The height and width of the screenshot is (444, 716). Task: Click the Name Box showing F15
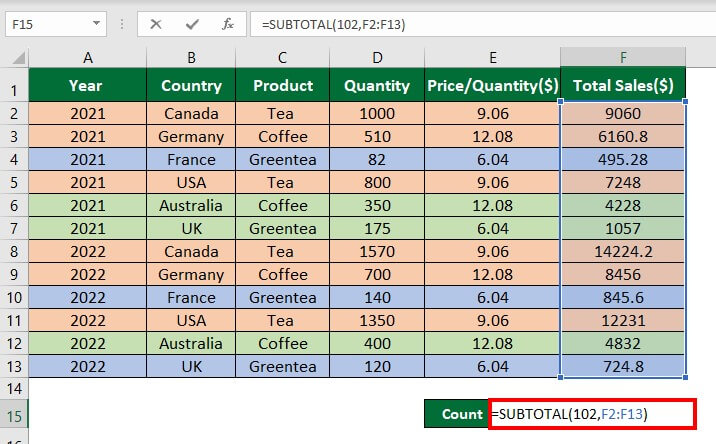(x=45, y=22)
